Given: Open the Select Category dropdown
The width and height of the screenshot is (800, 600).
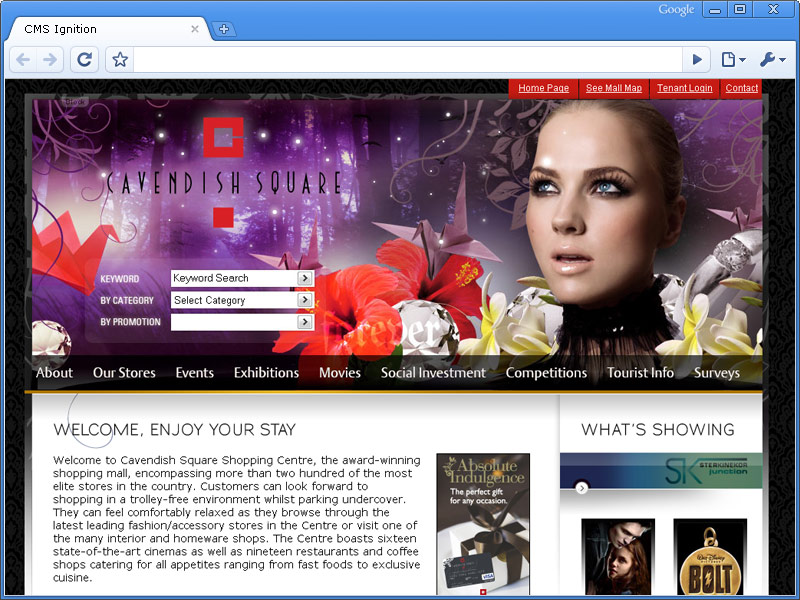Looking at the screenshot, I should coord(242,300).
